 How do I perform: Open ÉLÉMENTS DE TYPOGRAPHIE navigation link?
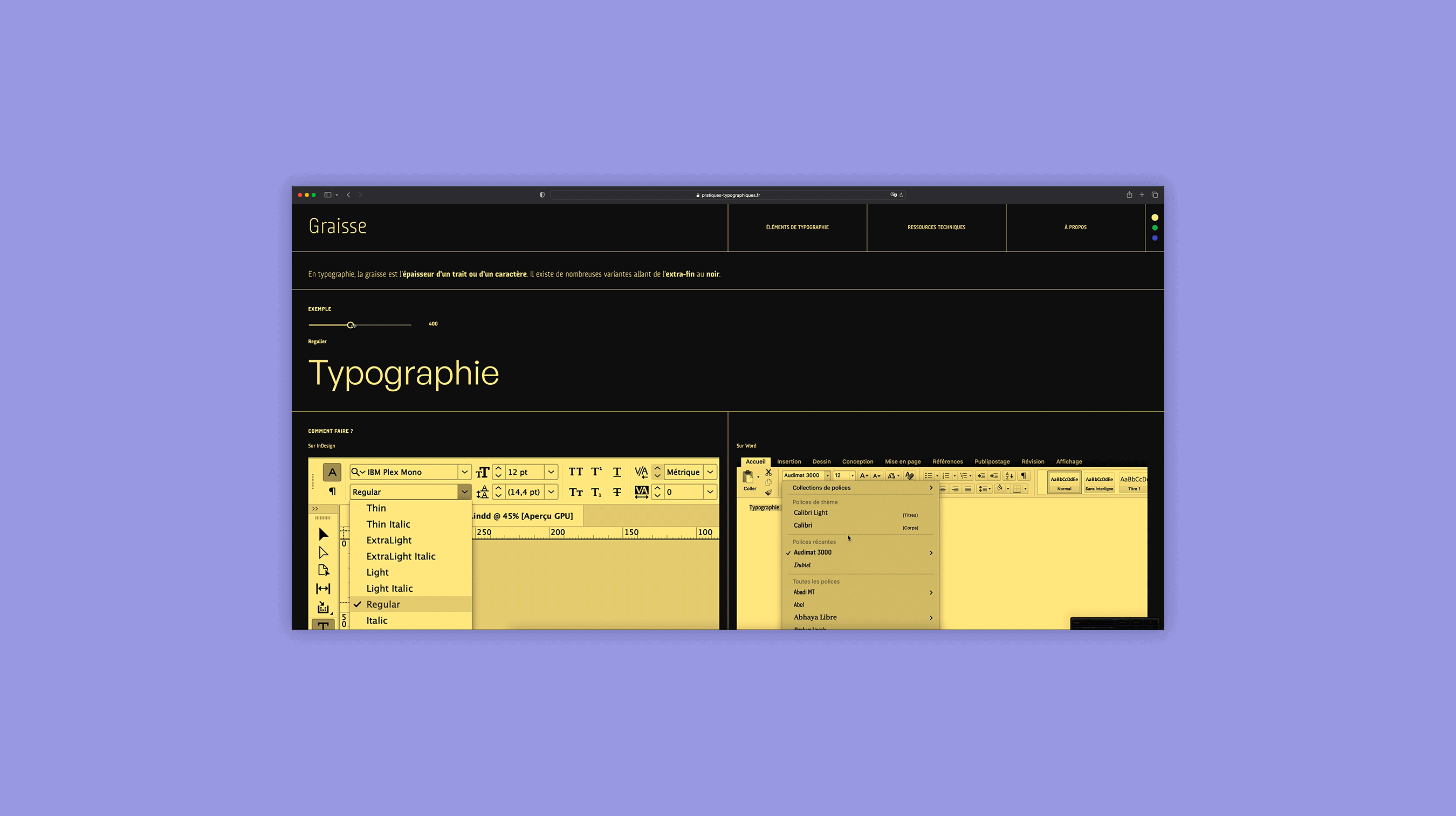tap(798, 227)
